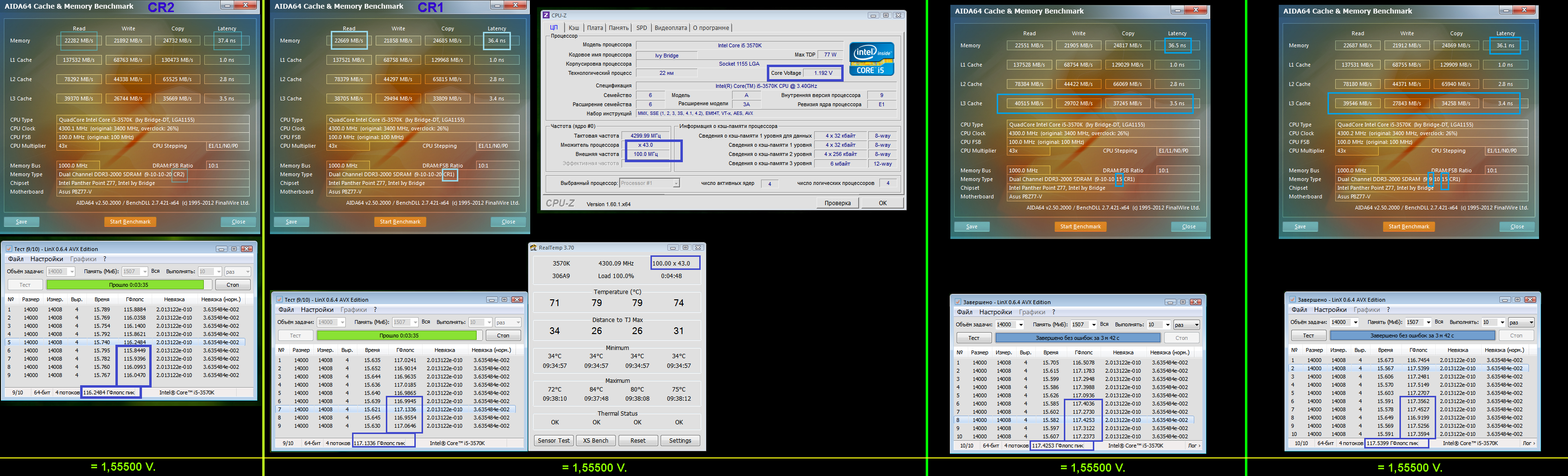
Task: Click the Intel Core i5 logo in CPU-Z
Action: pyautogui.click(x=872, y=59)
